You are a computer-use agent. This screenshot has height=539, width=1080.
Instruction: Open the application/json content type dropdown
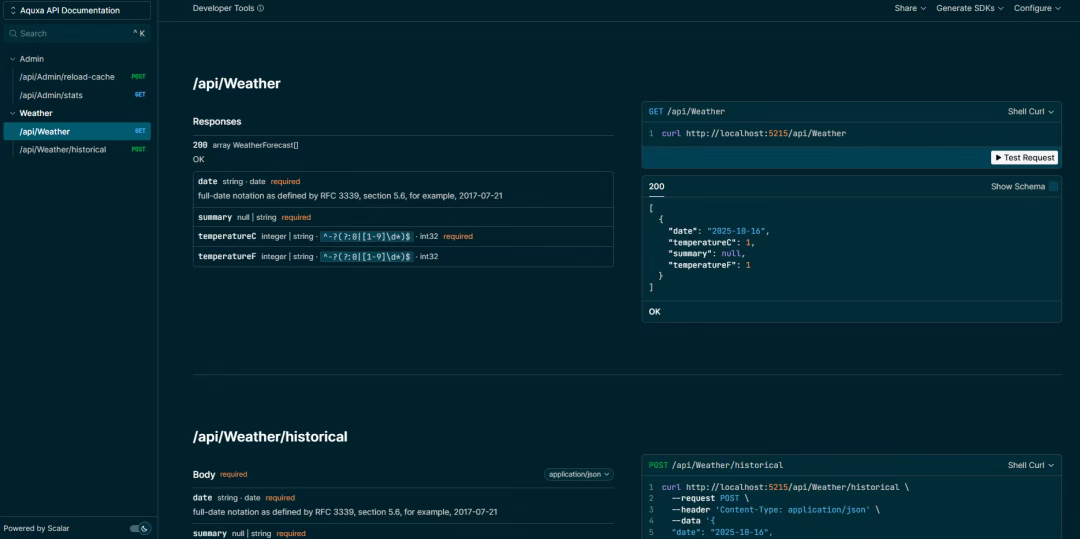579,474
